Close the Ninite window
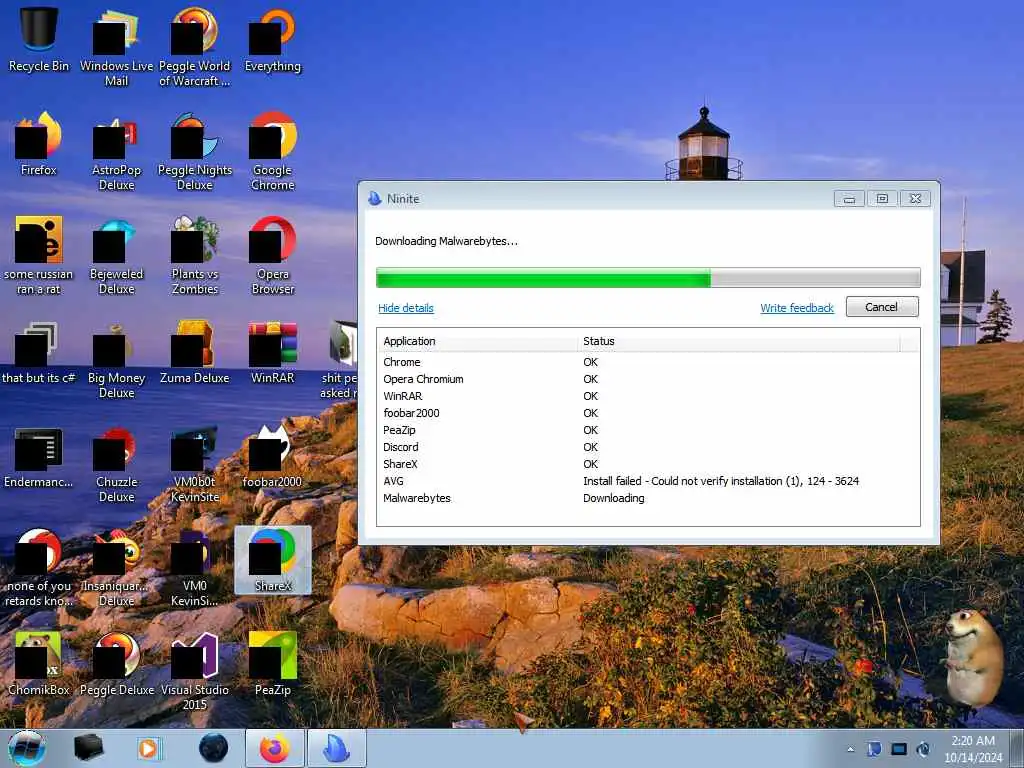Screen dimensions: 1024x768 pos(915,199)
